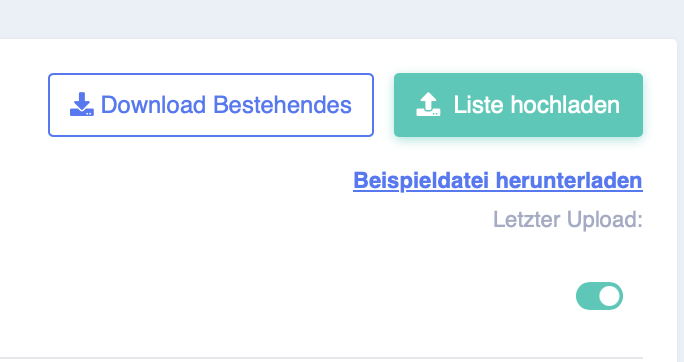Disable the turned-on toggle switch
Viewport: 684px width, 362px height.
599,296
